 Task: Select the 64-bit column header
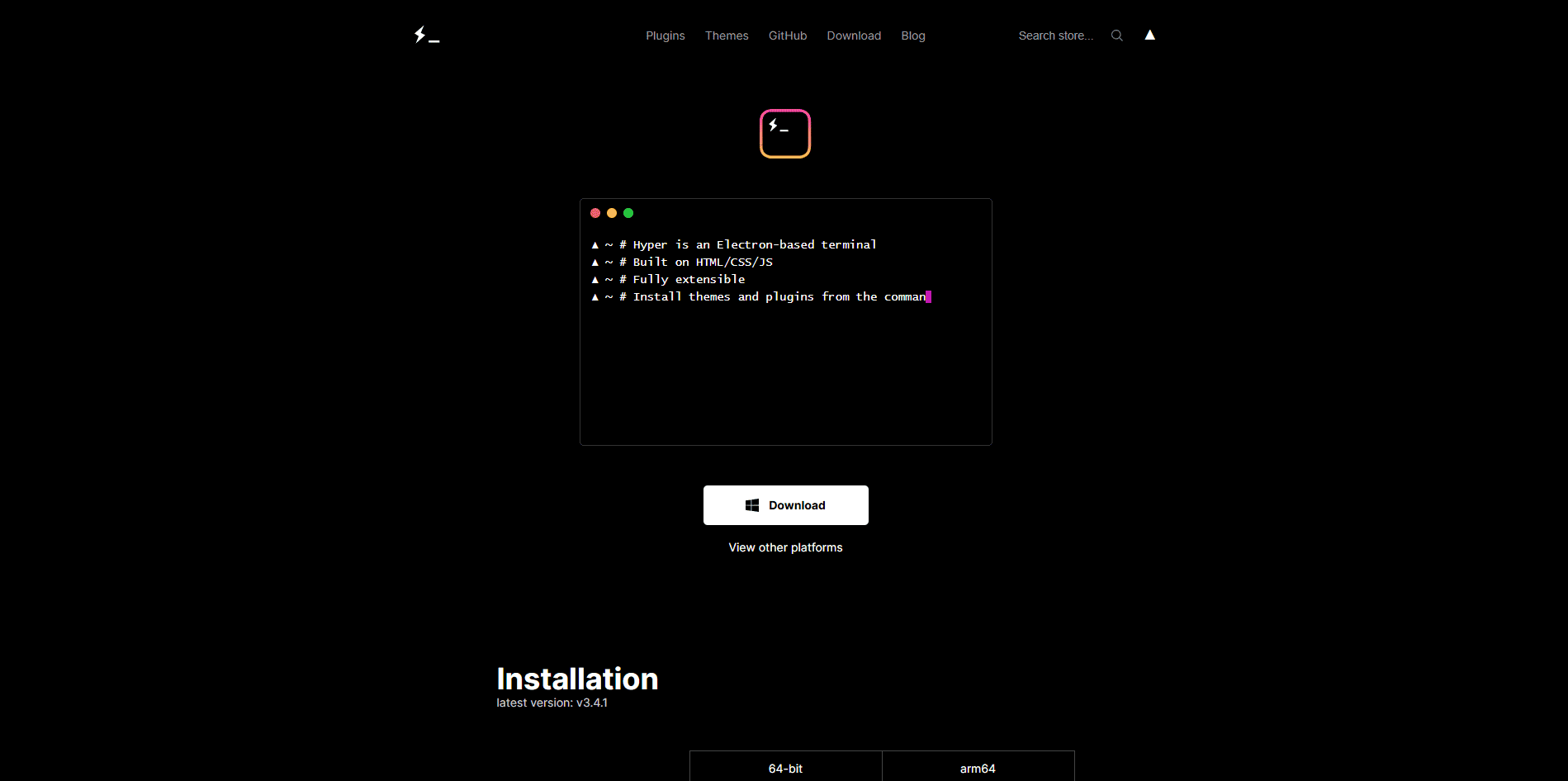[x=785, y=768]
